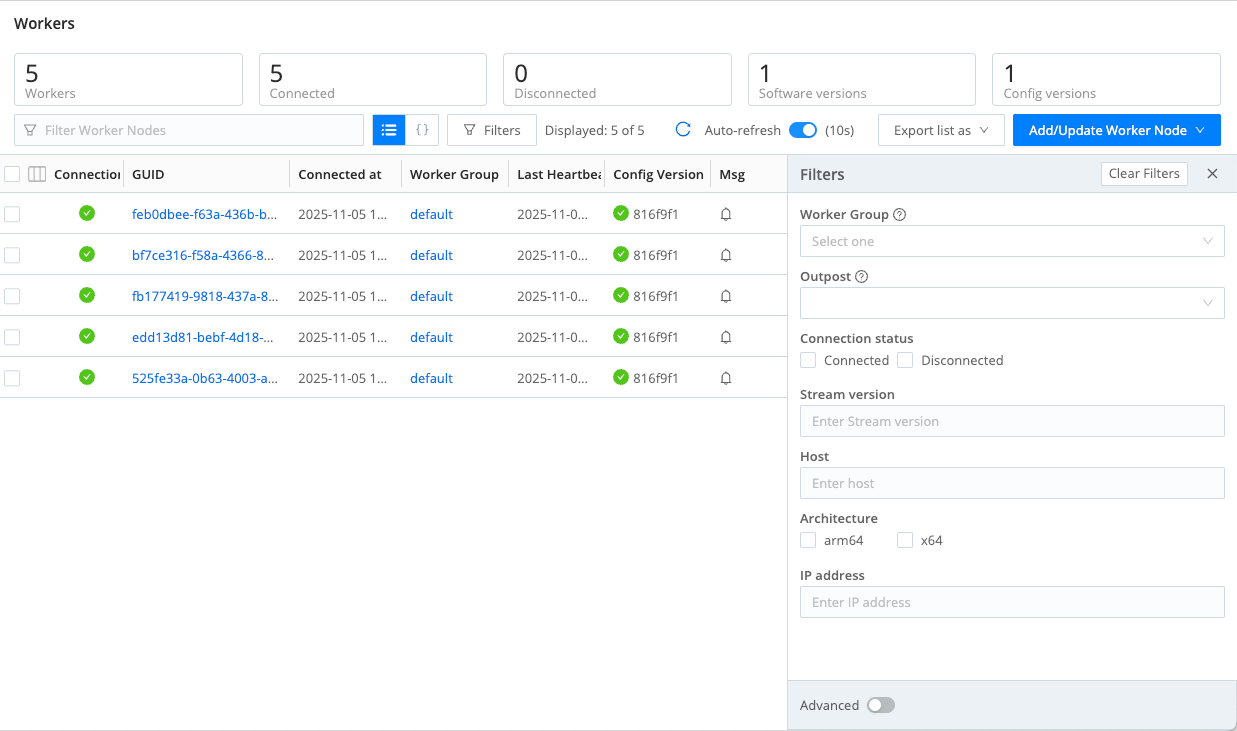Switch to list view icon
Screen dimensions: 1237x731
[x=389, y=130]
